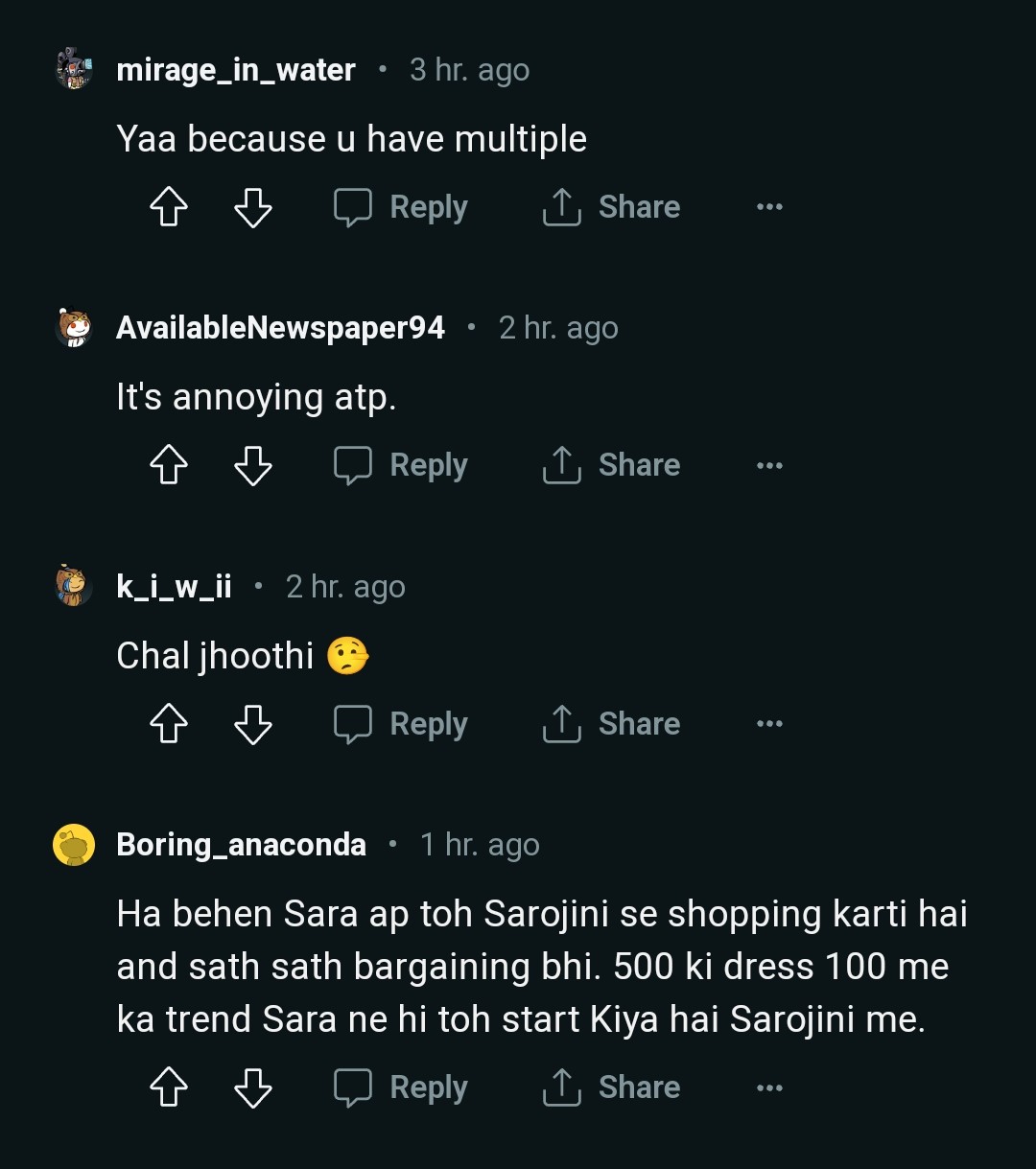Image resolution: width=1036 pixels, height=1169 pixels.
Task: Open Boring_anaconda's profile via username
Action: pyautogui.click(x=241, y=845)
